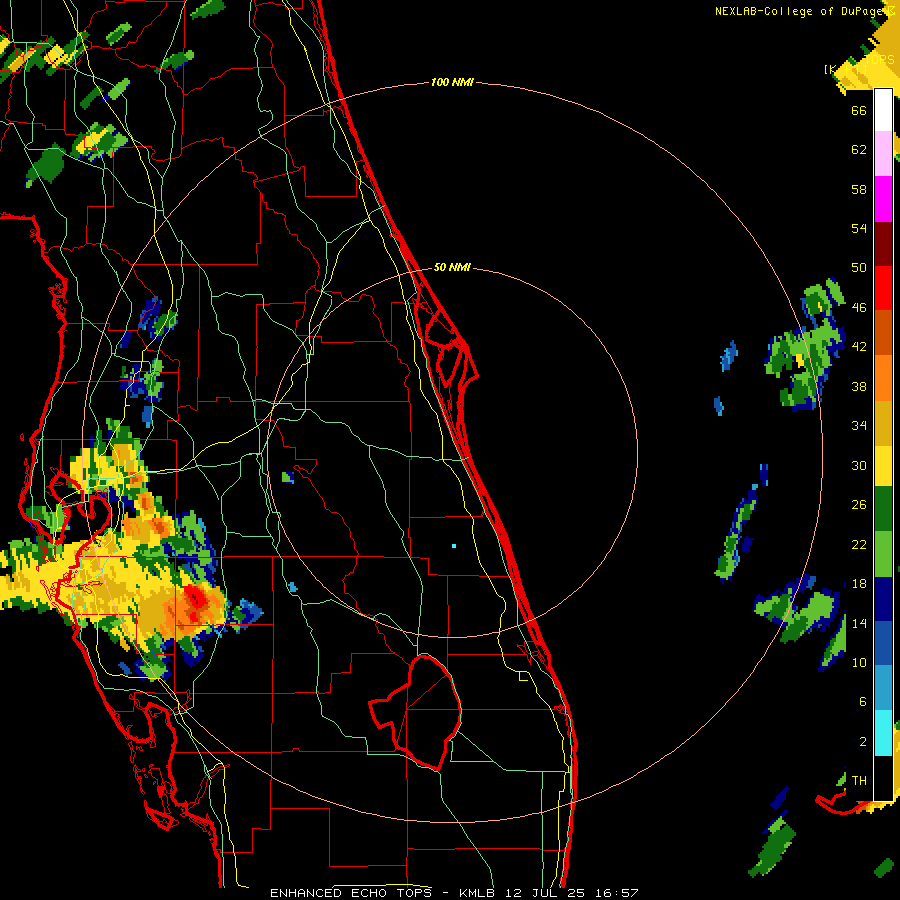Select the "2" legend value
Image resolution: width=900 pixels, height=900 pixels.
click(862, 742)
